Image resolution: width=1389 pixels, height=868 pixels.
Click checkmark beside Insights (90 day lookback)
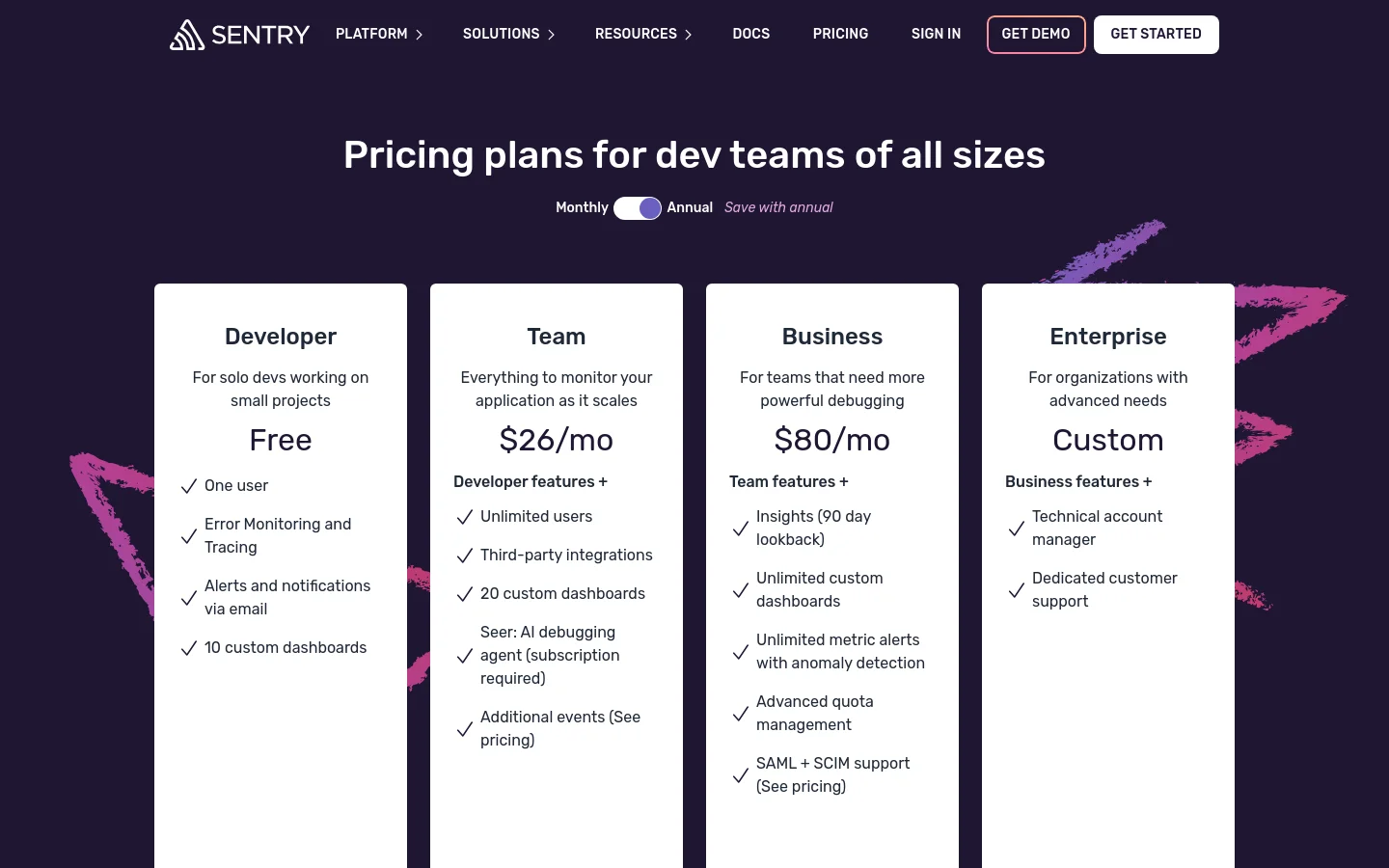point(741,529)
